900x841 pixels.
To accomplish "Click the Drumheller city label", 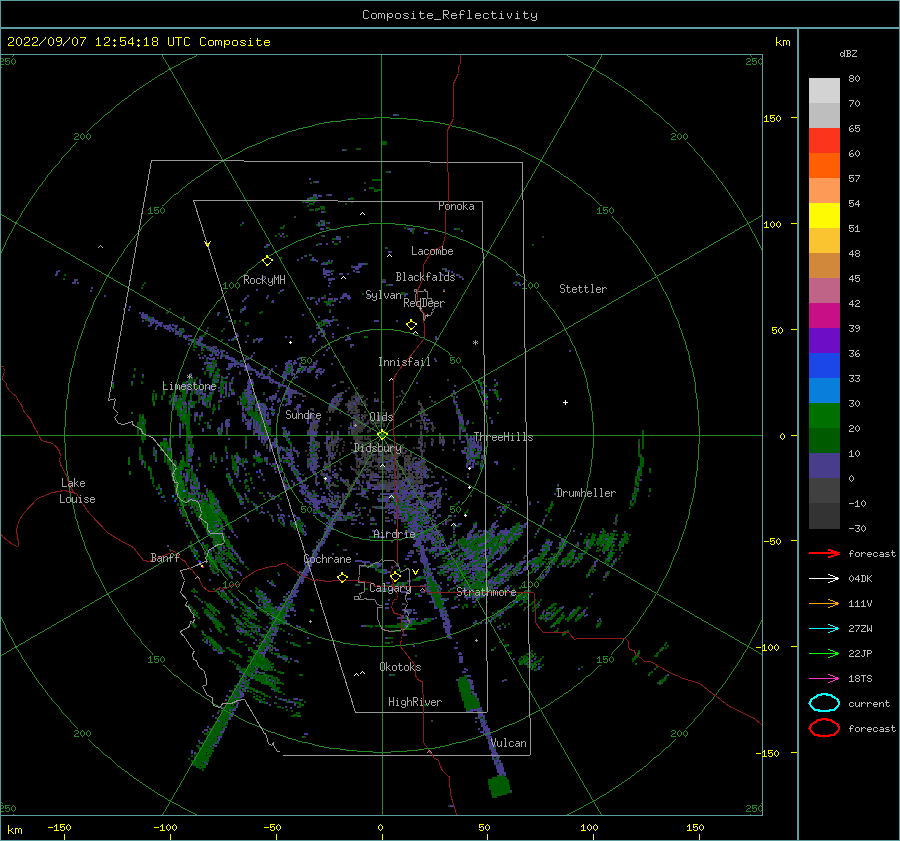I will [586, 493].
